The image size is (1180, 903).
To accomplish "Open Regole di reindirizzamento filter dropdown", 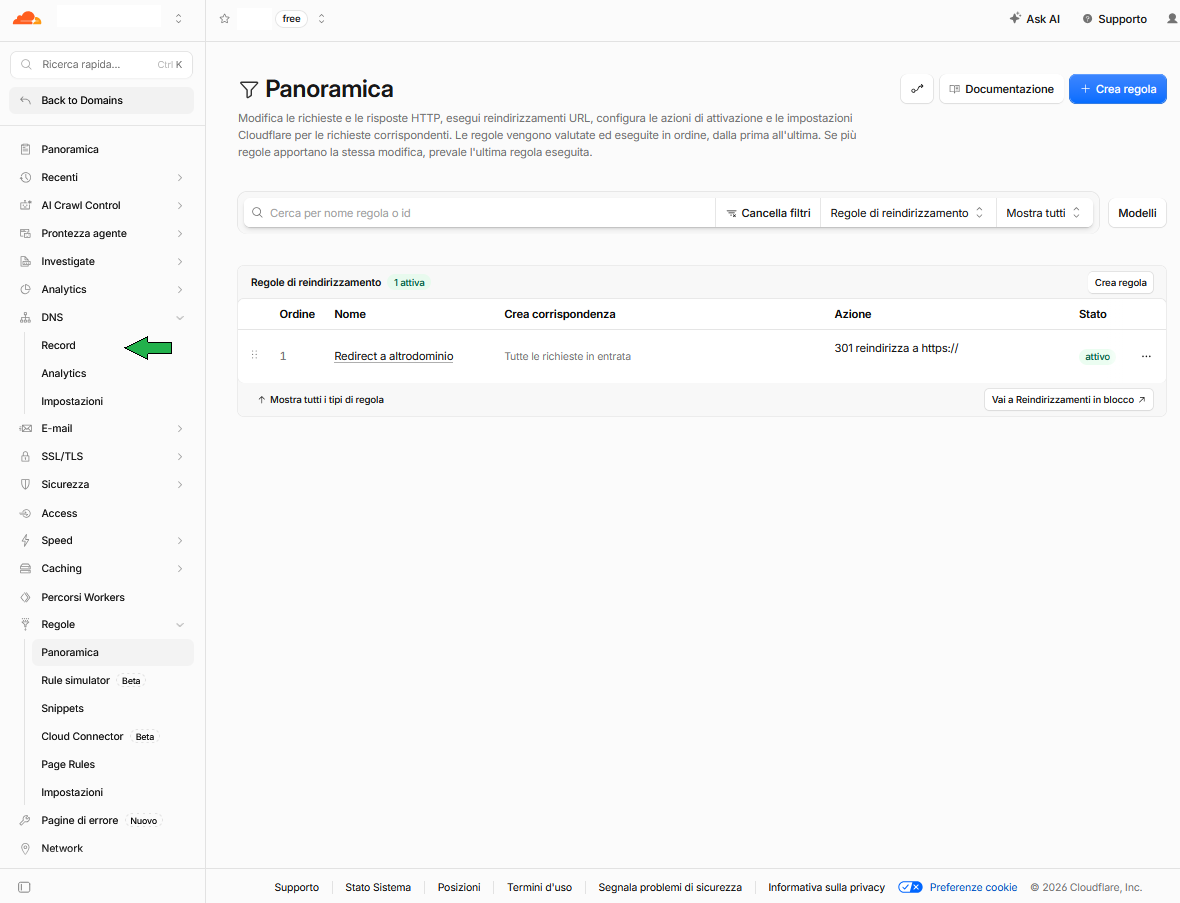I will (x=908, y=213).
